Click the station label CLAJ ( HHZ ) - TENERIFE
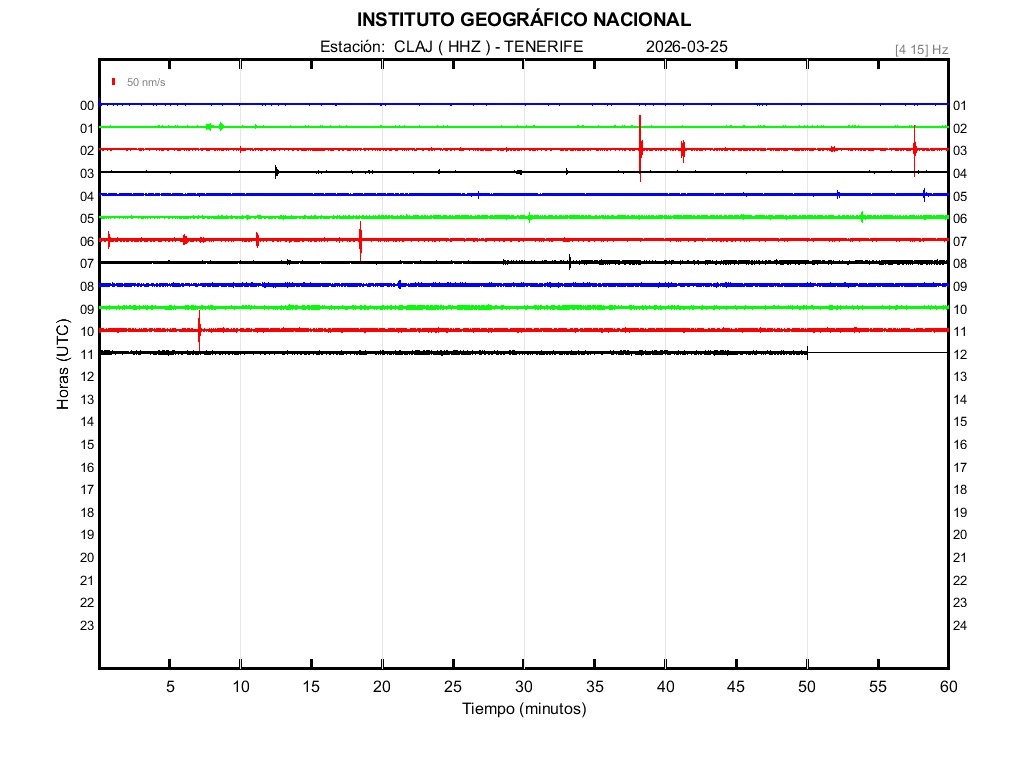Screen dimensions: 1024x768 pyautogui.click(x=451, y=47)
